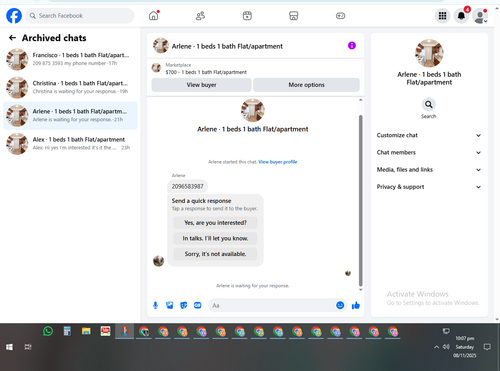This screenshot has height=371, width=500.
Task: Click the choose GIF icon
Action: click(198, 305)
